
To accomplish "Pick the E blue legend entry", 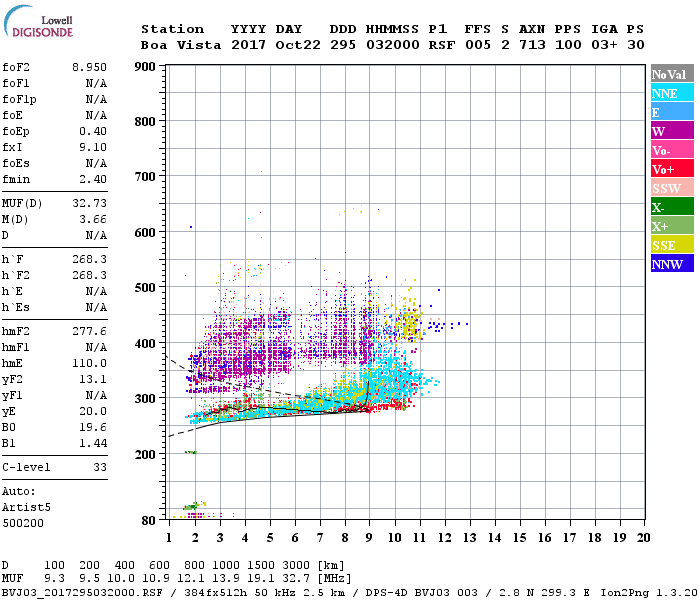I will [x=671, y=112].
